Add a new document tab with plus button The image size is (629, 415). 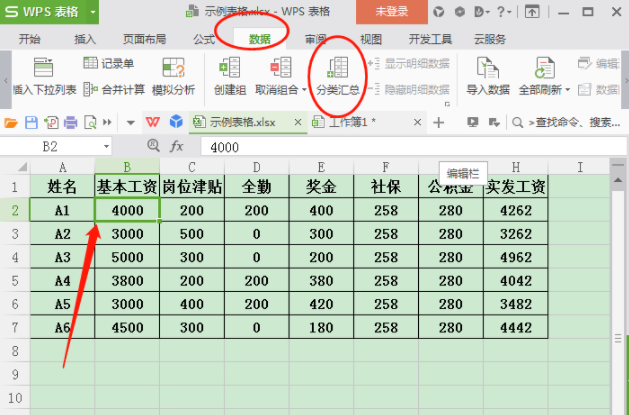(438, 122)
